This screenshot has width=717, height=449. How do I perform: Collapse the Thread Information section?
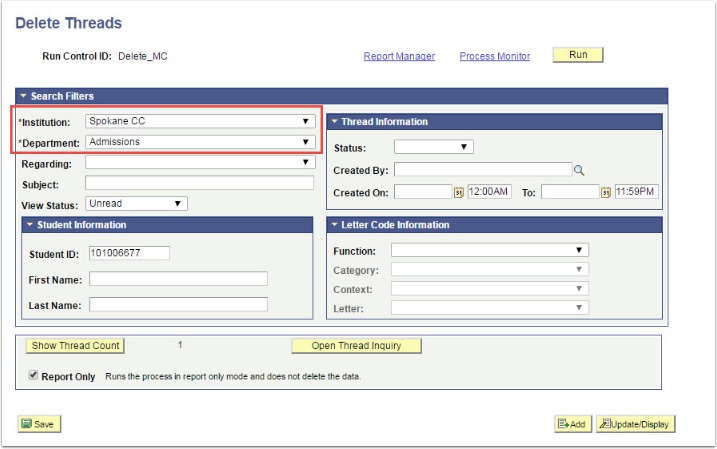[334, 122]
